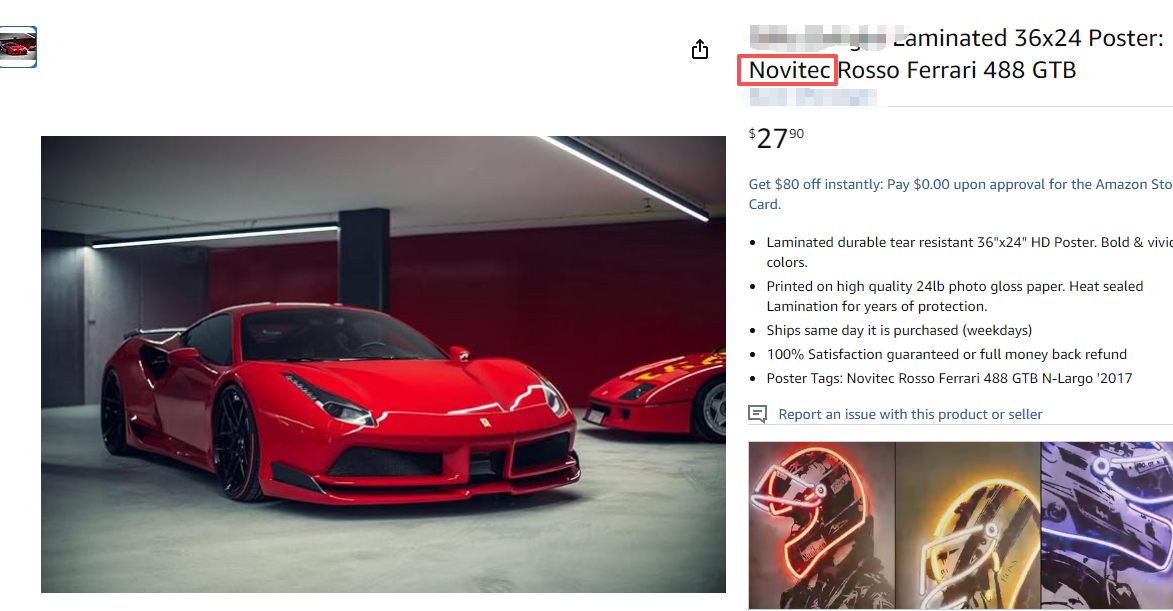
Task: Click the second red car in poster image
Action: [657, 395]
